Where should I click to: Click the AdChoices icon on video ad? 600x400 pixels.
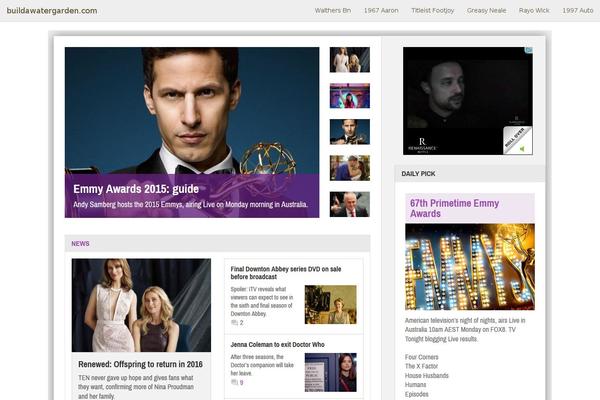click(529, 50)
